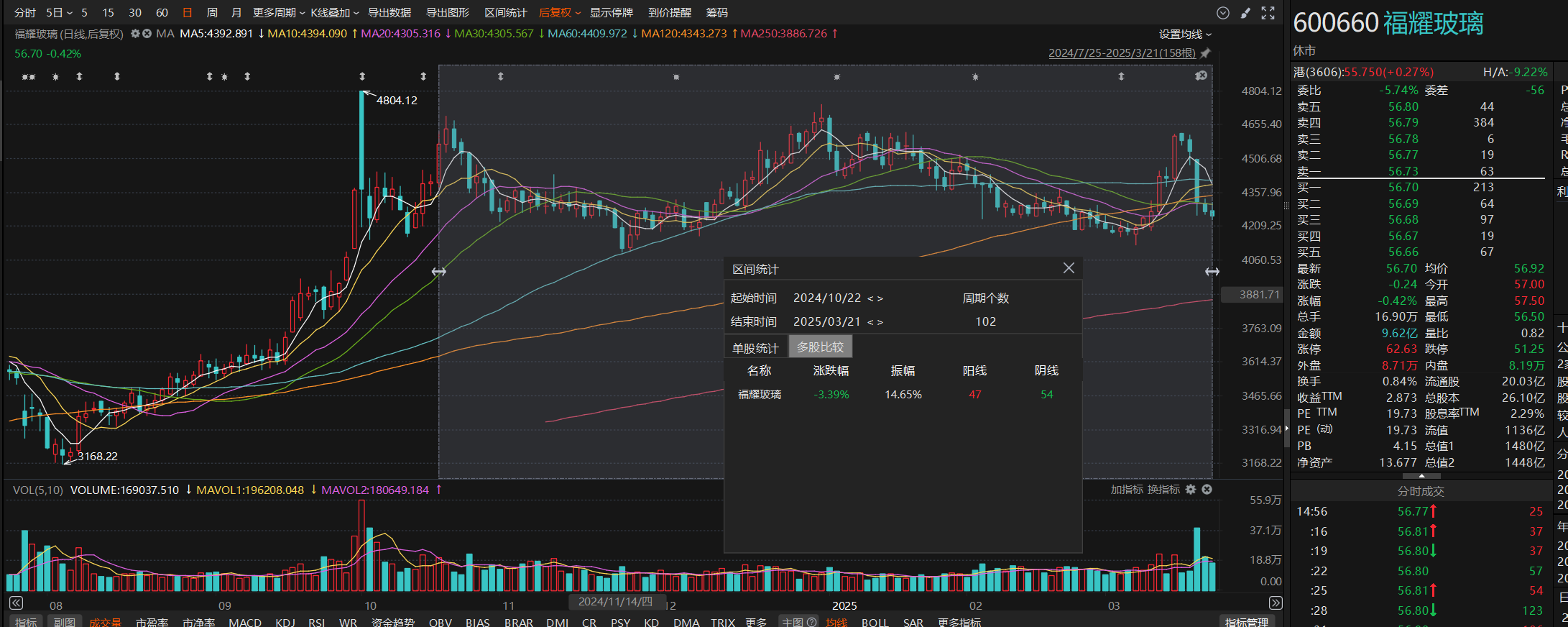The width and height of the screenshot is (1568, 627).
Task: Switch to the 多股比较 tab
Action: 820,347
